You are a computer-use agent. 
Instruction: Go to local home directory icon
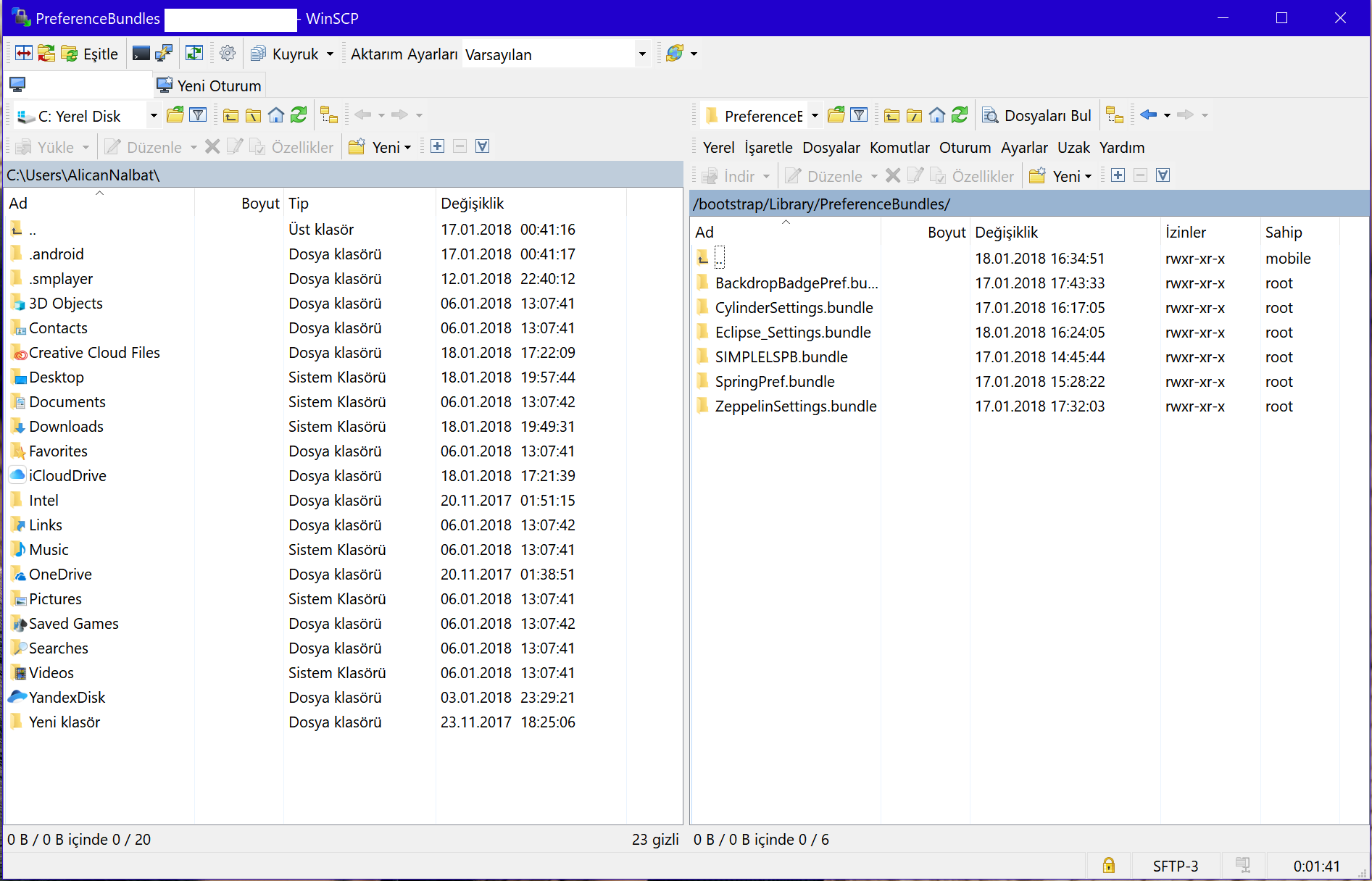[276, 115]
